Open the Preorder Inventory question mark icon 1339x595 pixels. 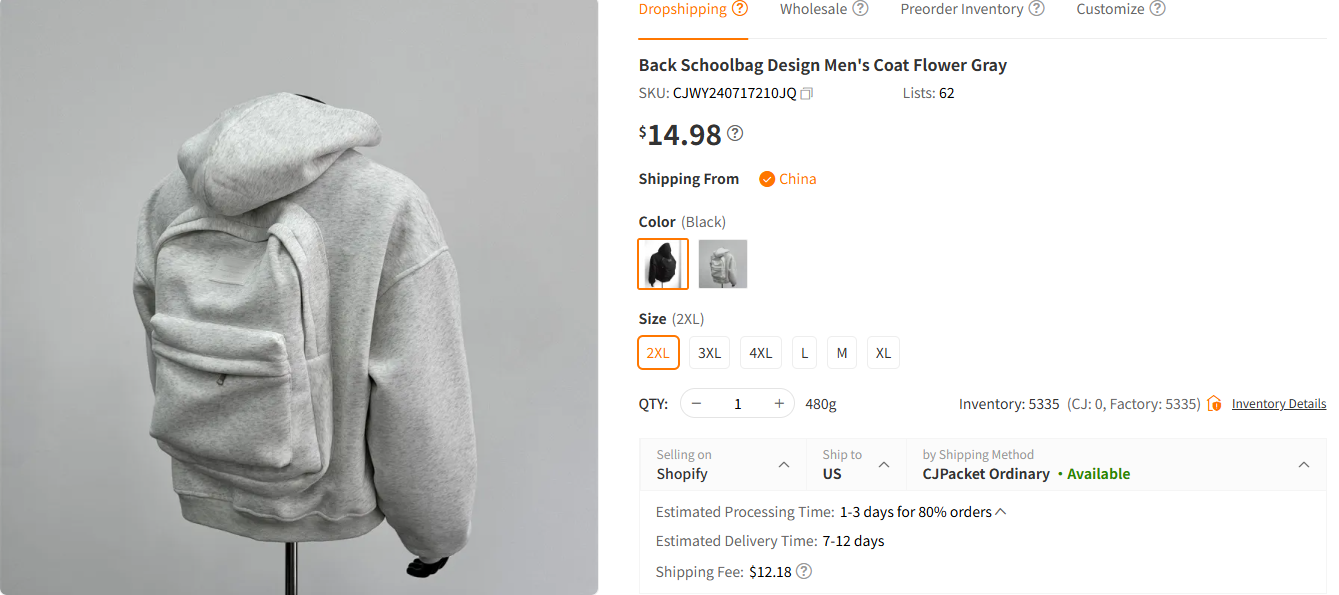1037,8
